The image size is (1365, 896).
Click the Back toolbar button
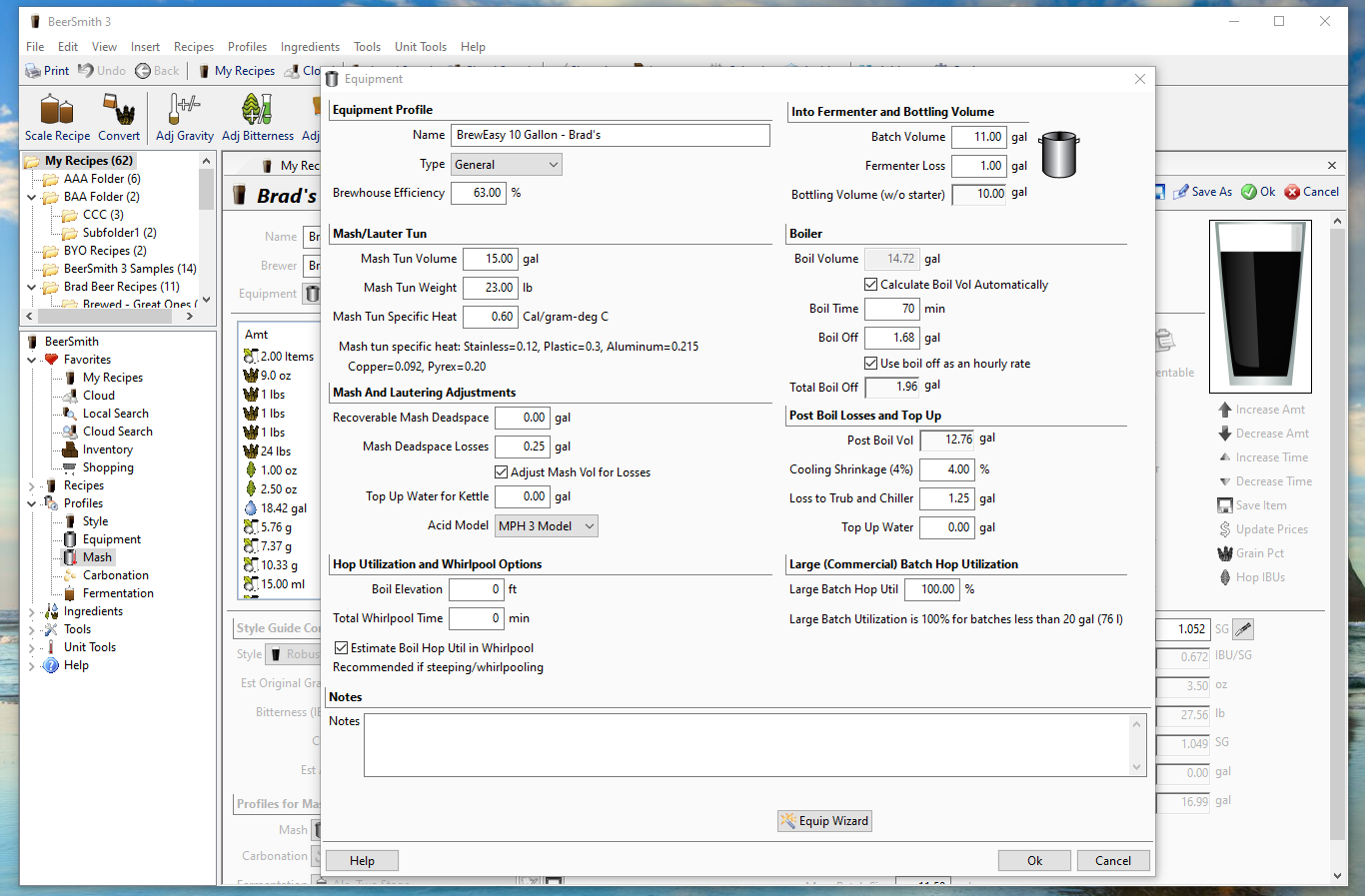pos(157,71)
